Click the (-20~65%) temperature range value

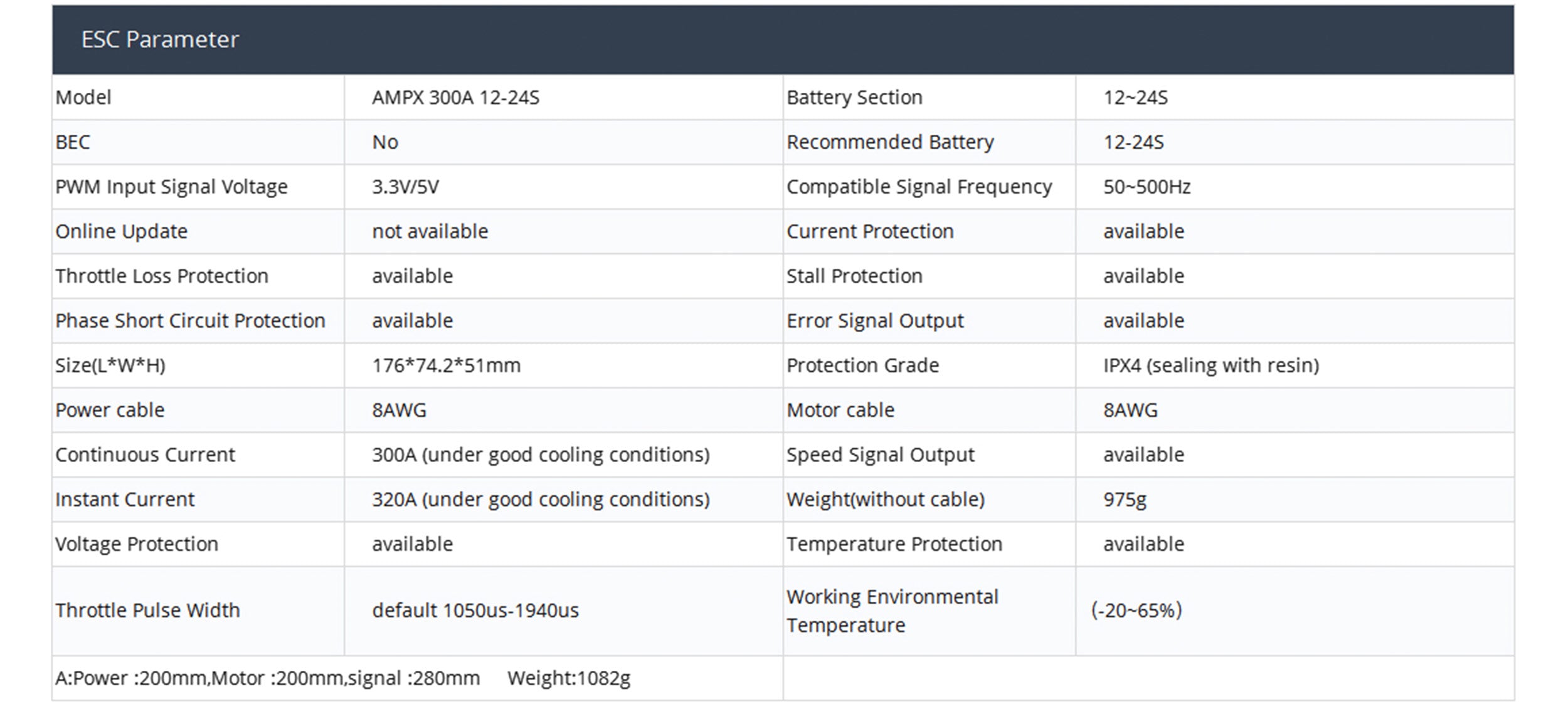tap(1136, 610)
